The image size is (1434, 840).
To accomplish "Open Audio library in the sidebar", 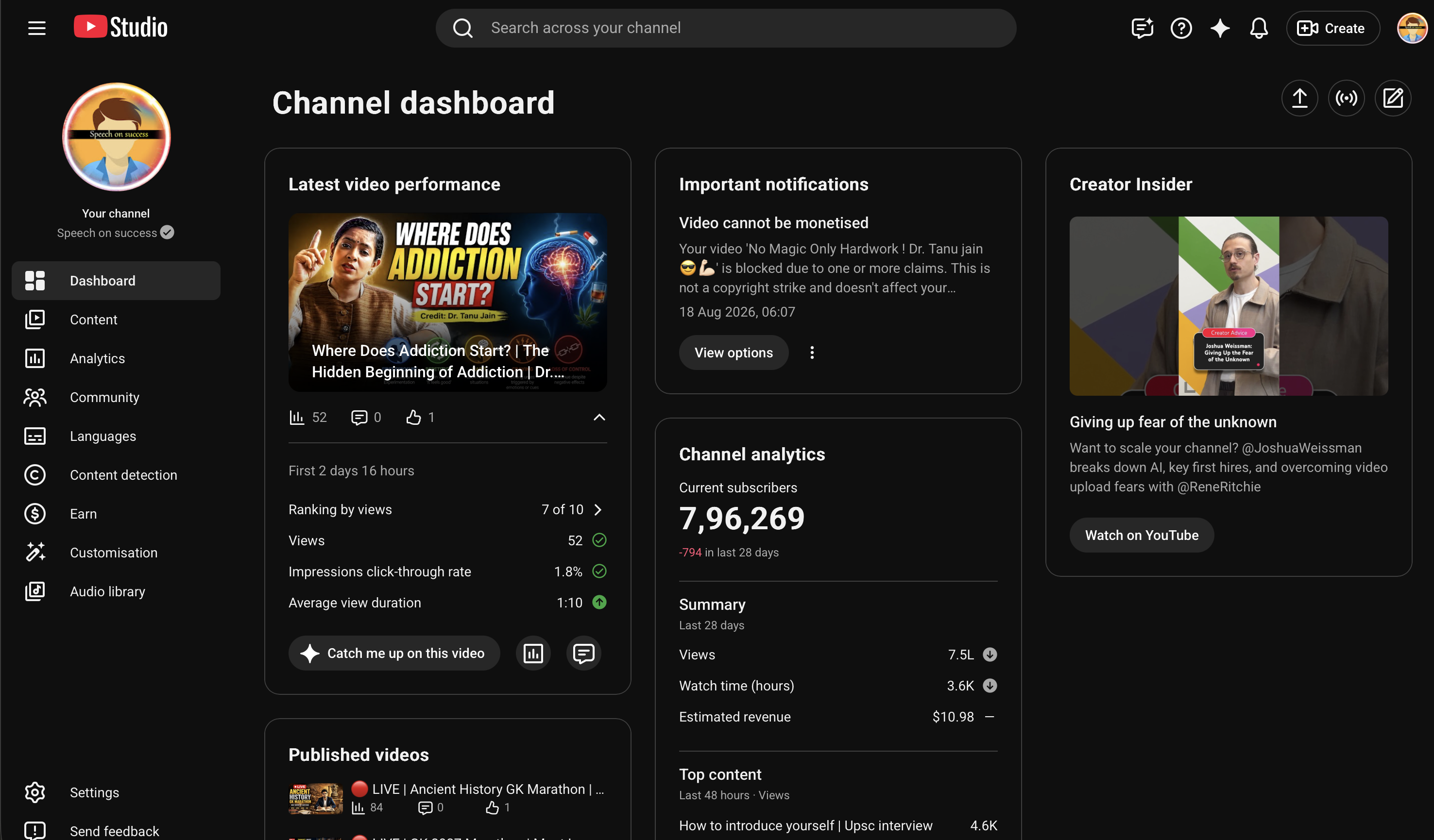I will tap(116, 591).
